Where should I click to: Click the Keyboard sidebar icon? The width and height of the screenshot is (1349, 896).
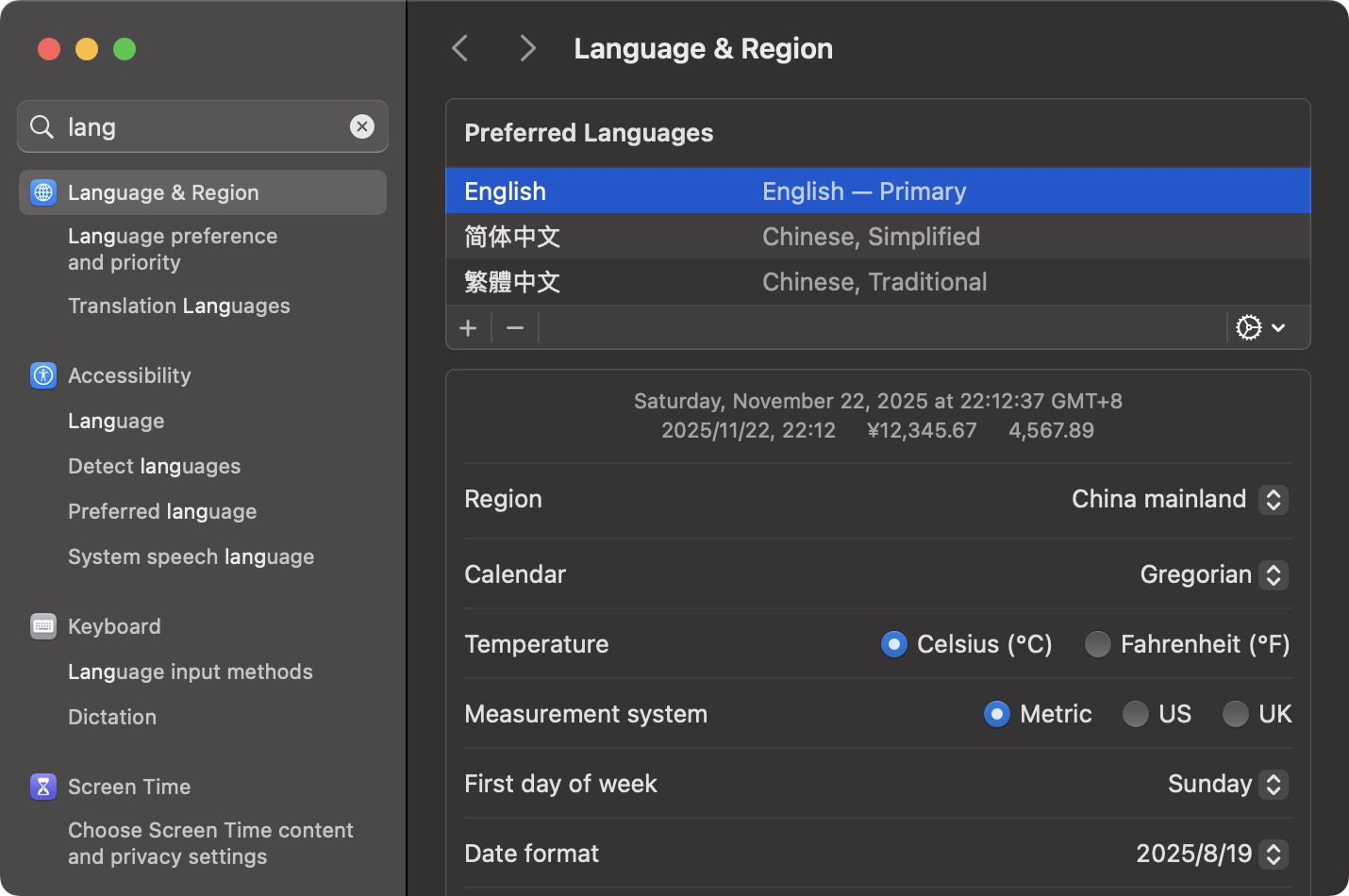(42, 626)
